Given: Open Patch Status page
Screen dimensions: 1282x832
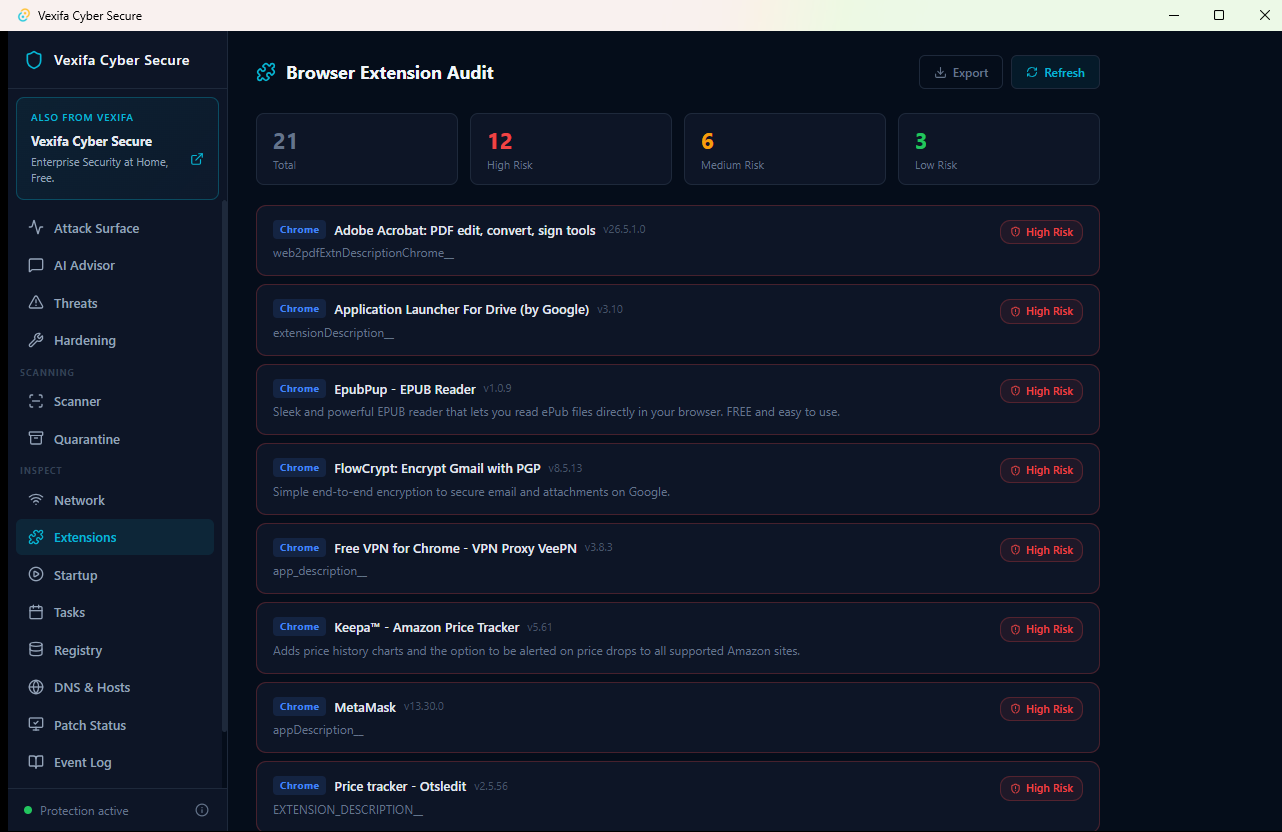Looking at the screenshot, I should coord(115,725).
